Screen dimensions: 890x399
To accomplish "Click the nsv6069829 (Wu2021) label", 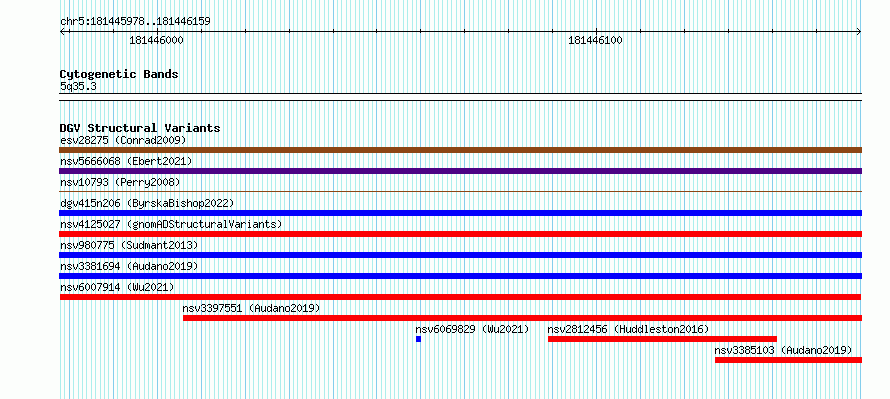I will pyautogui.click(x=472, y=329).
